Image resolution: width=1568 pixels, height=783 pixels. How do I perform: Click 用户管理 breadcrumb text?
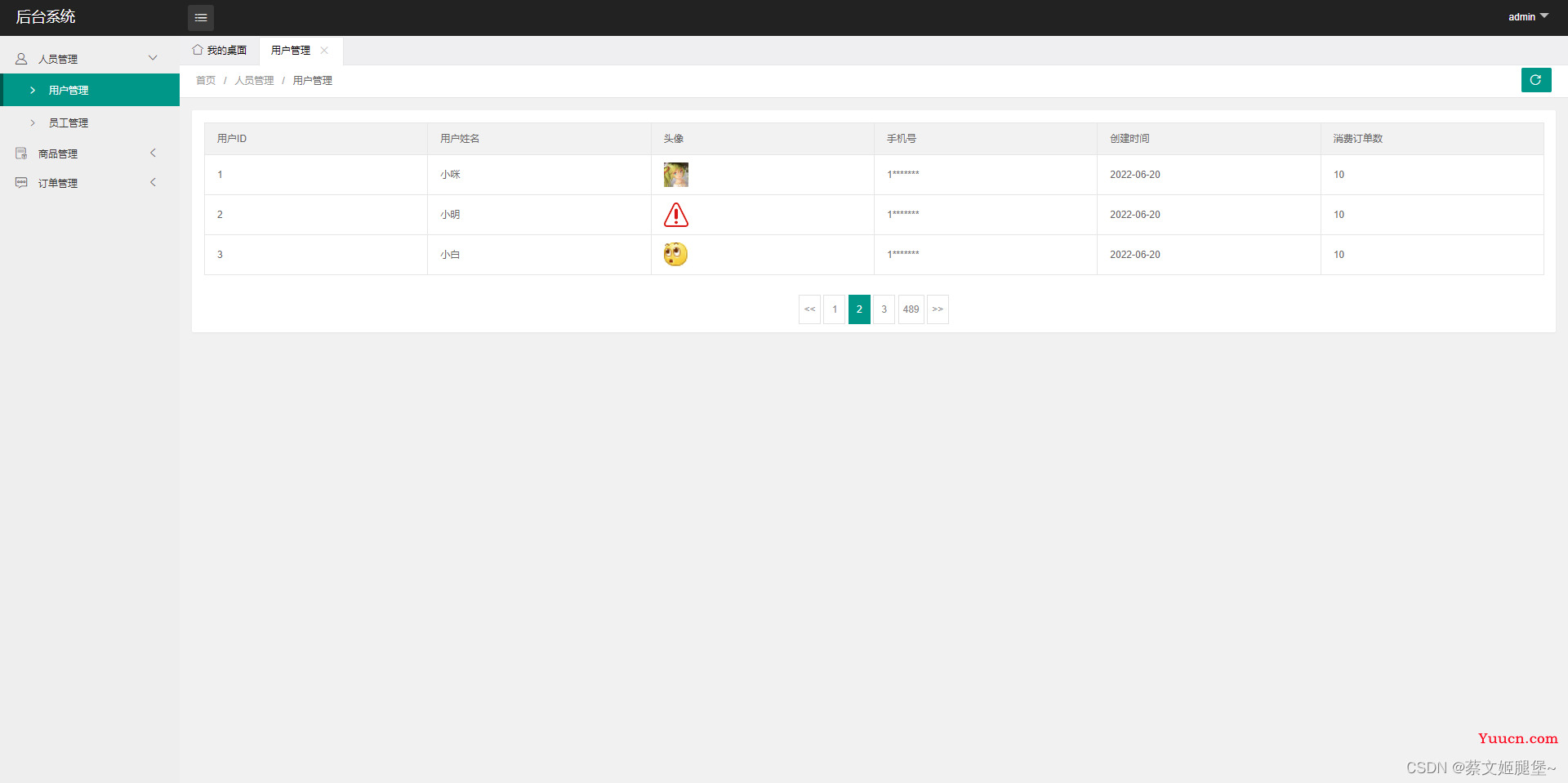point(313,80)
